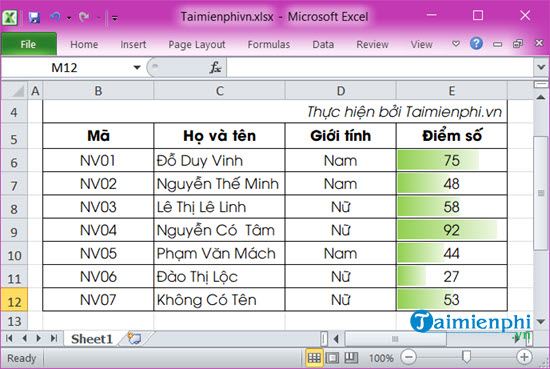The image size is (550, 369).
Task: Insert a new worksheet with the tab icon
Action: click(134, 338)
